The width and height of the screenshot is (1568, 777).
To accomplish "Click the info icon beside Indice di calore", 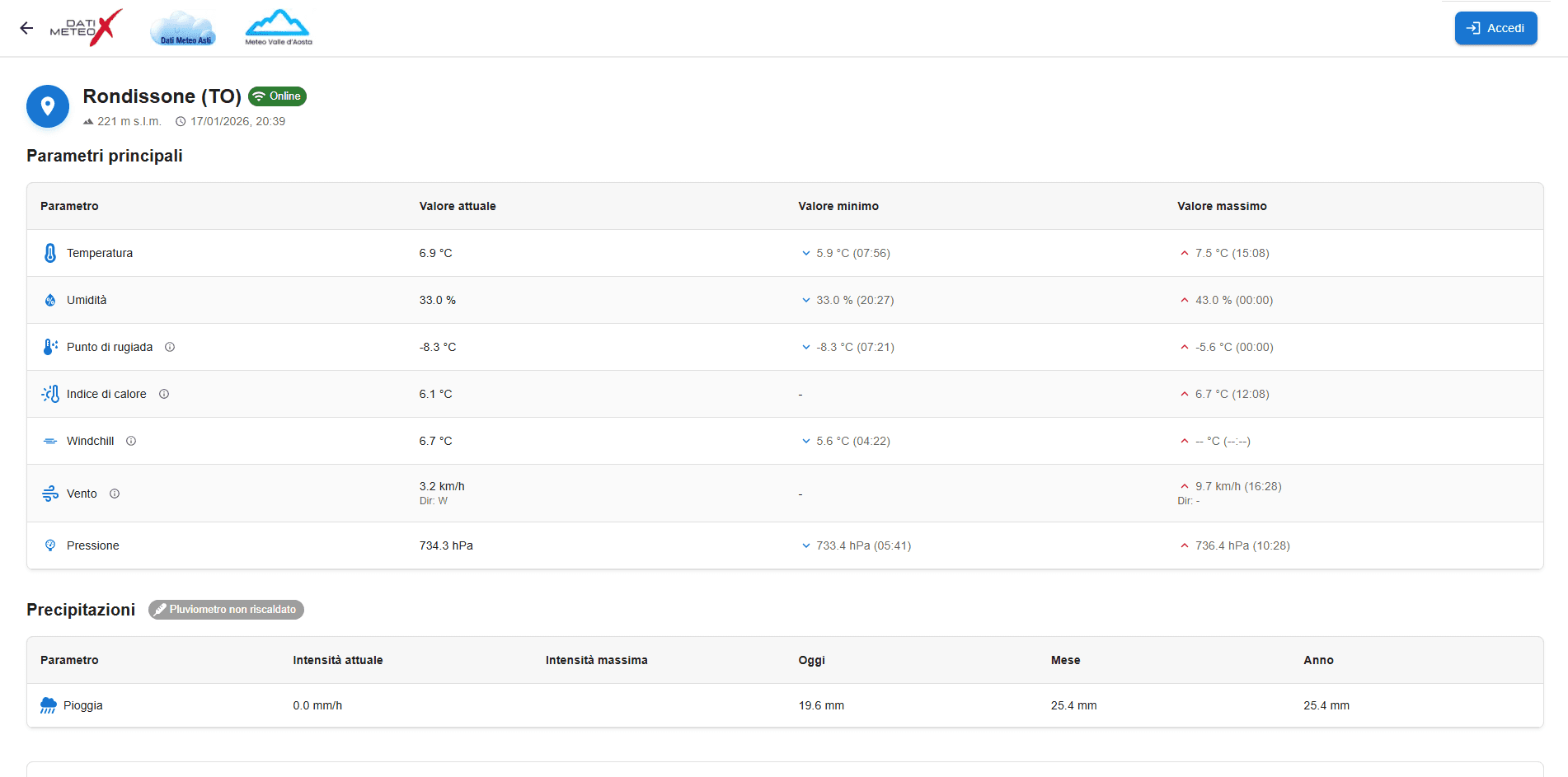I will pyautogui.click(x=164, y=394).
